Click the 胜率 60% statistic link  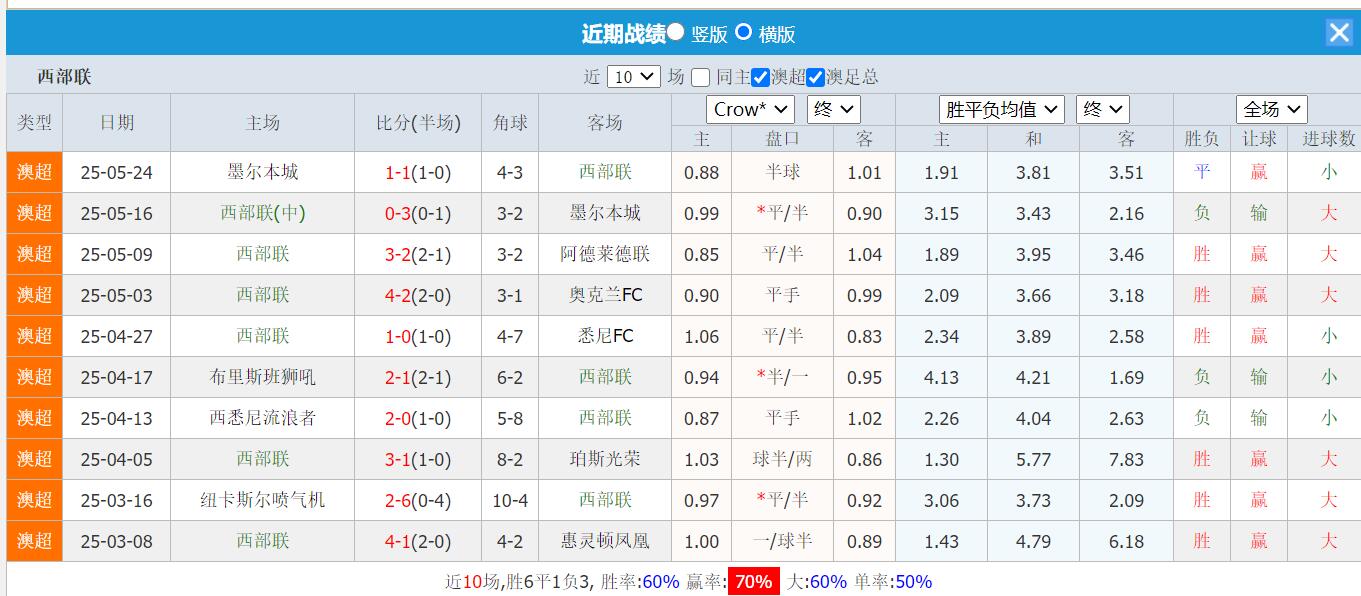(659, 580)
